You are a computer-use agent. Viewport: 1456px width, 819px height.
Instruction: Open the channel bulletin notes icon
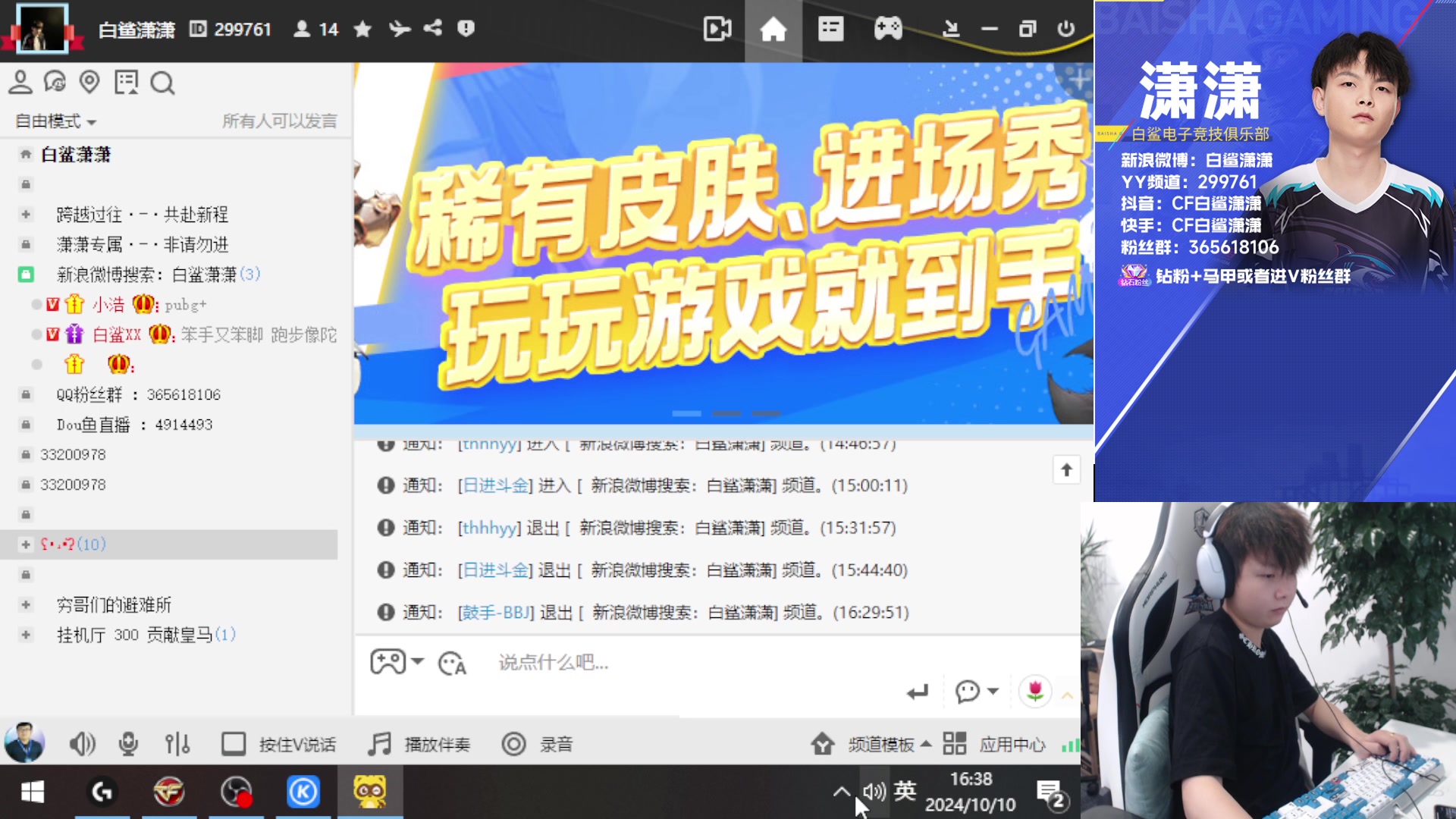pyautogui.click(x=126, y=82)
